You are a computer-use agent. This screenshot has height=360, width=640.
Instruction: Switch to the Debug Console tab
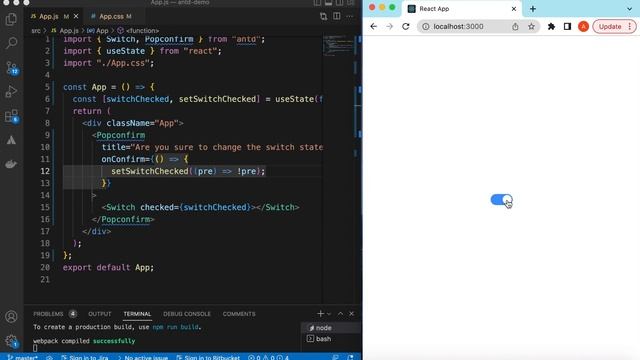(x=187, y=314)
